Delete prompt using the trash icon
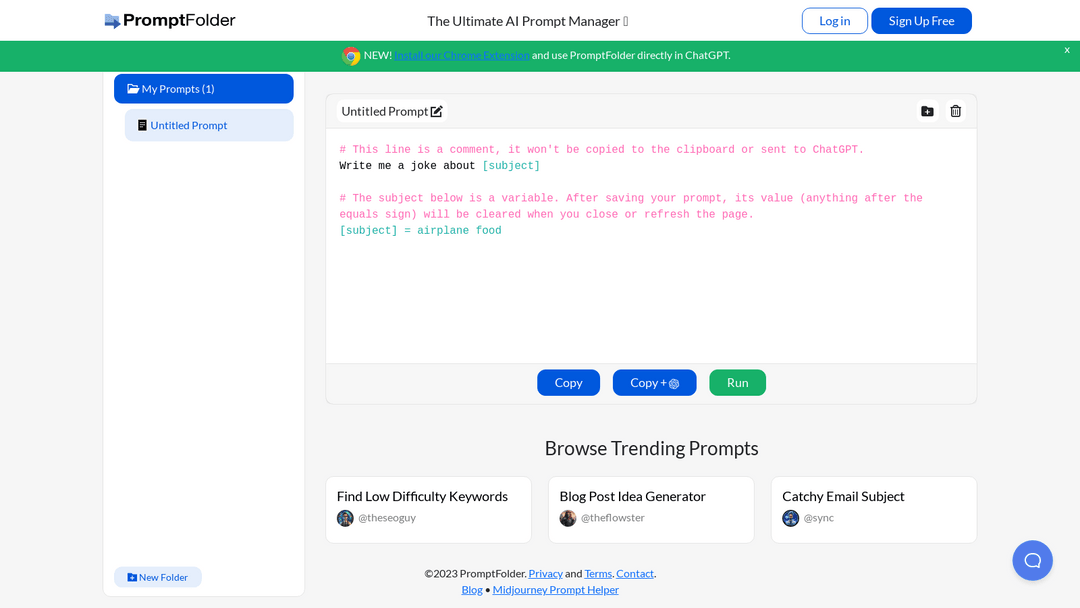The height and width of the screenshot is (608, 1080). click(955, 111)
